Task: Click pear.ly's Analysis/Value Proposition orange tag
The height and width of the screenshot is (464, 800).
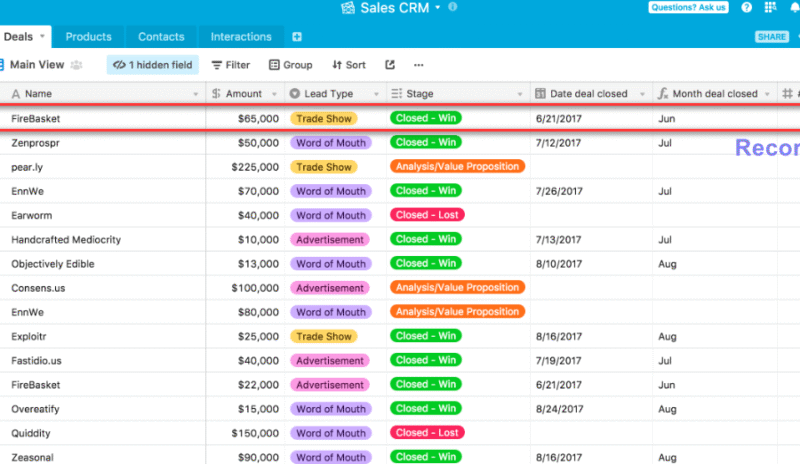Action: click(458, 167)
